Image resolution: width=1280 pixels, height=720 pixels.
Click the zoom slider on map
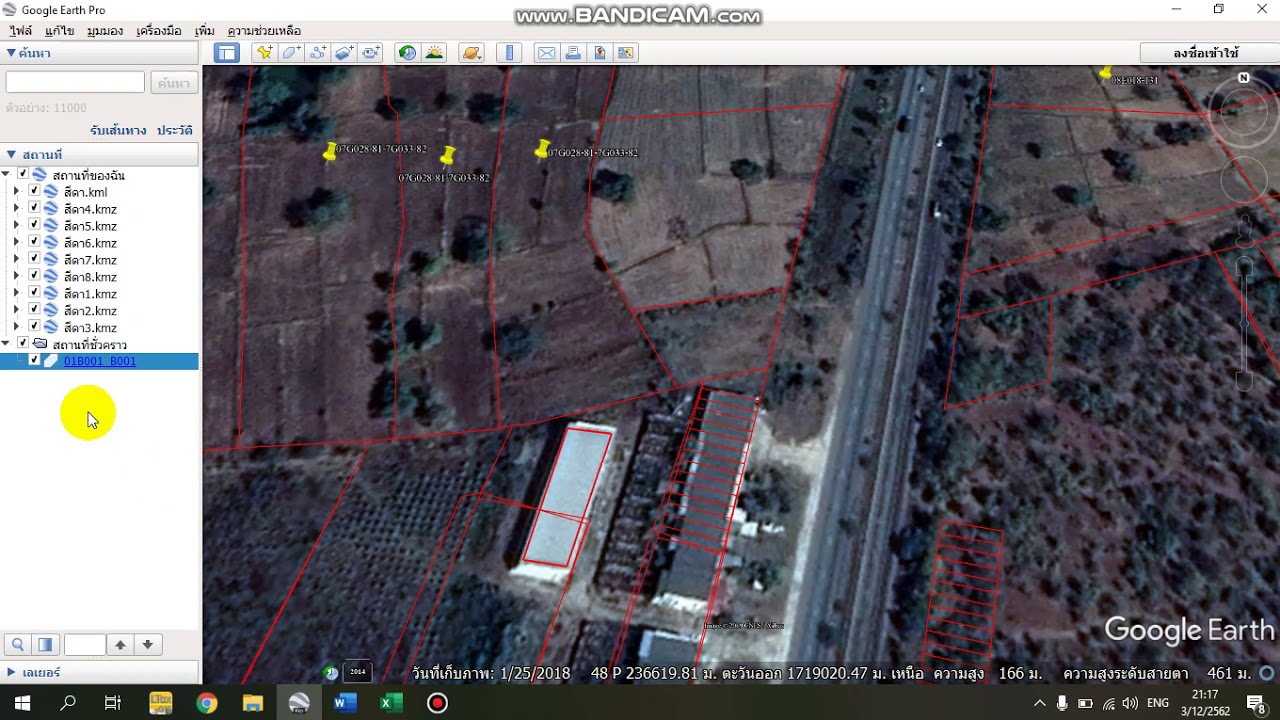(x=1244, y=325)
